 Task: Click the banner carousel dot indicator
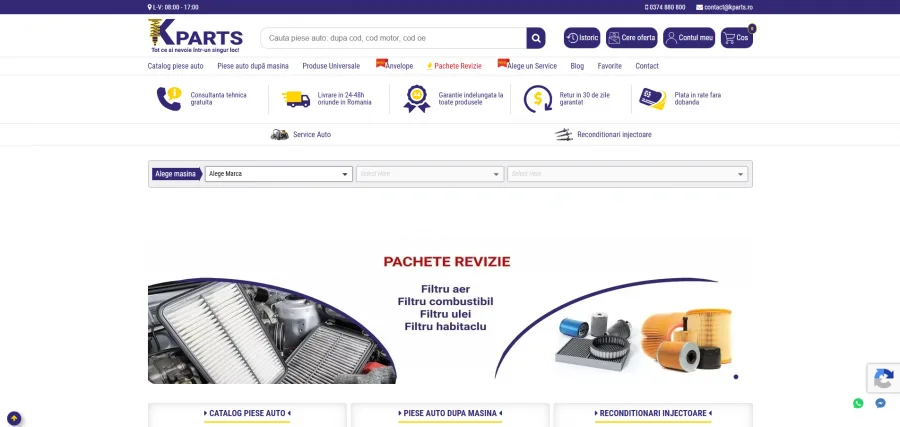pos(736,377)
